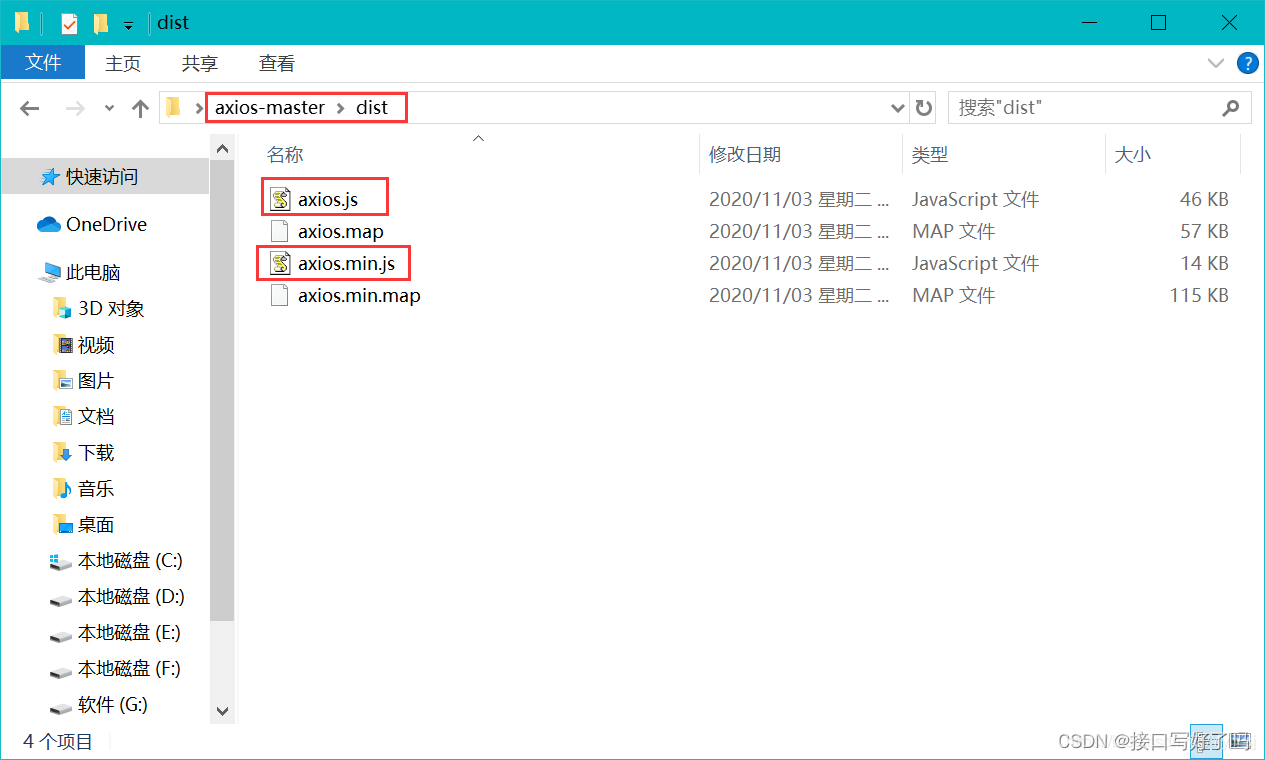Image resolution: width=1265 pixels, height=760 pixels.
Task: Open 本地磁盘 (F:) drive
Action: click(130, 668)
